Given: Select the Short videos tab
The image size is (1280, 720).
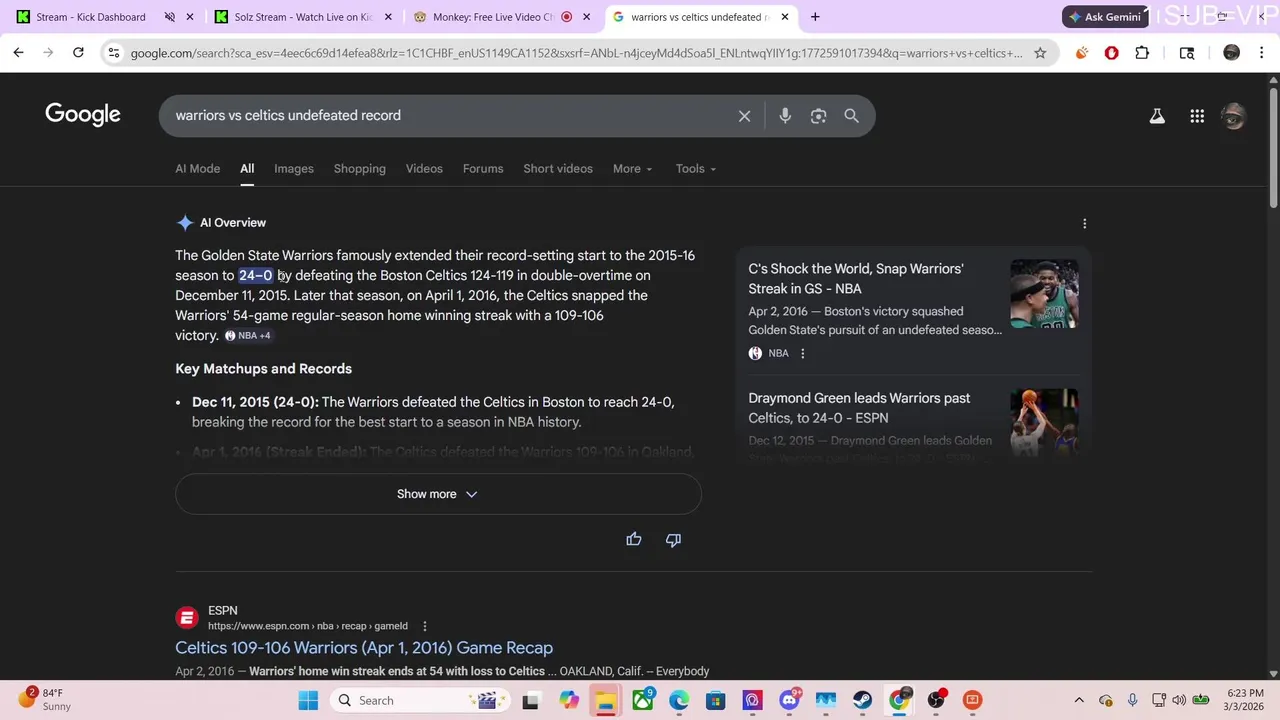Looking at the screenshot, I should click(x=558, y=169).
